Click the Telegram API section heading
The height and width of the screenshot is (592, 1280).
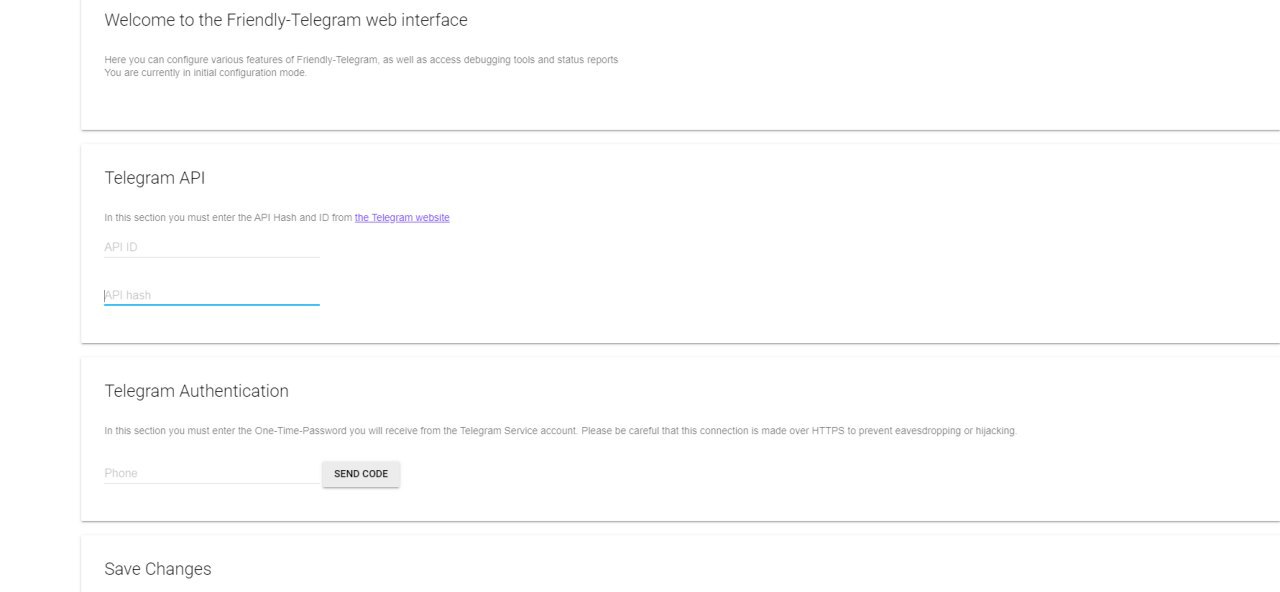155,178
